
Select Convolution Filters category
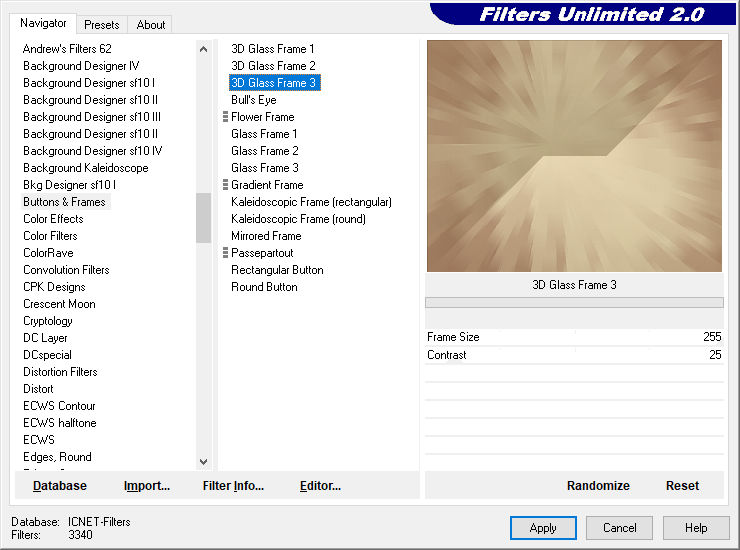66,270
